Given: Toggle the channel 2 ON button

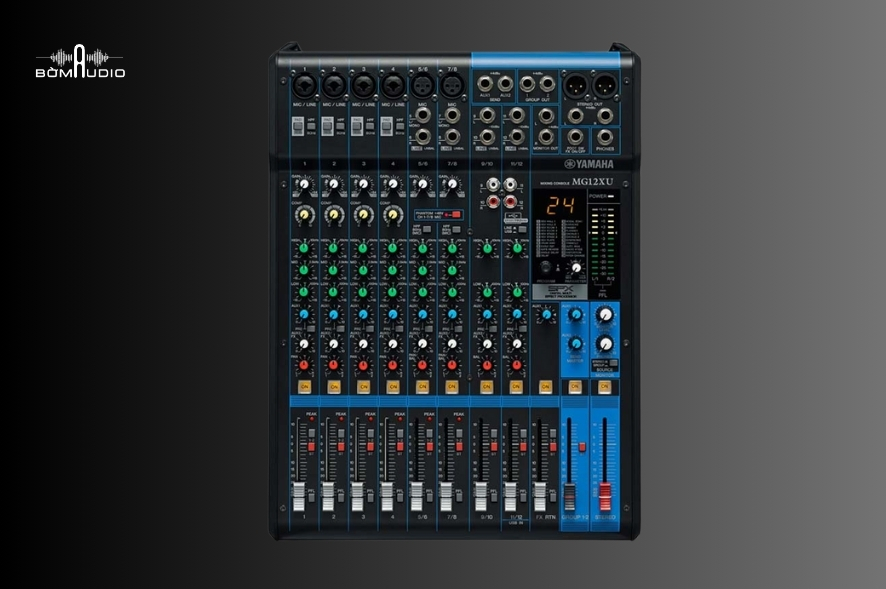Looking at the screenshot, I should (334, 387).
